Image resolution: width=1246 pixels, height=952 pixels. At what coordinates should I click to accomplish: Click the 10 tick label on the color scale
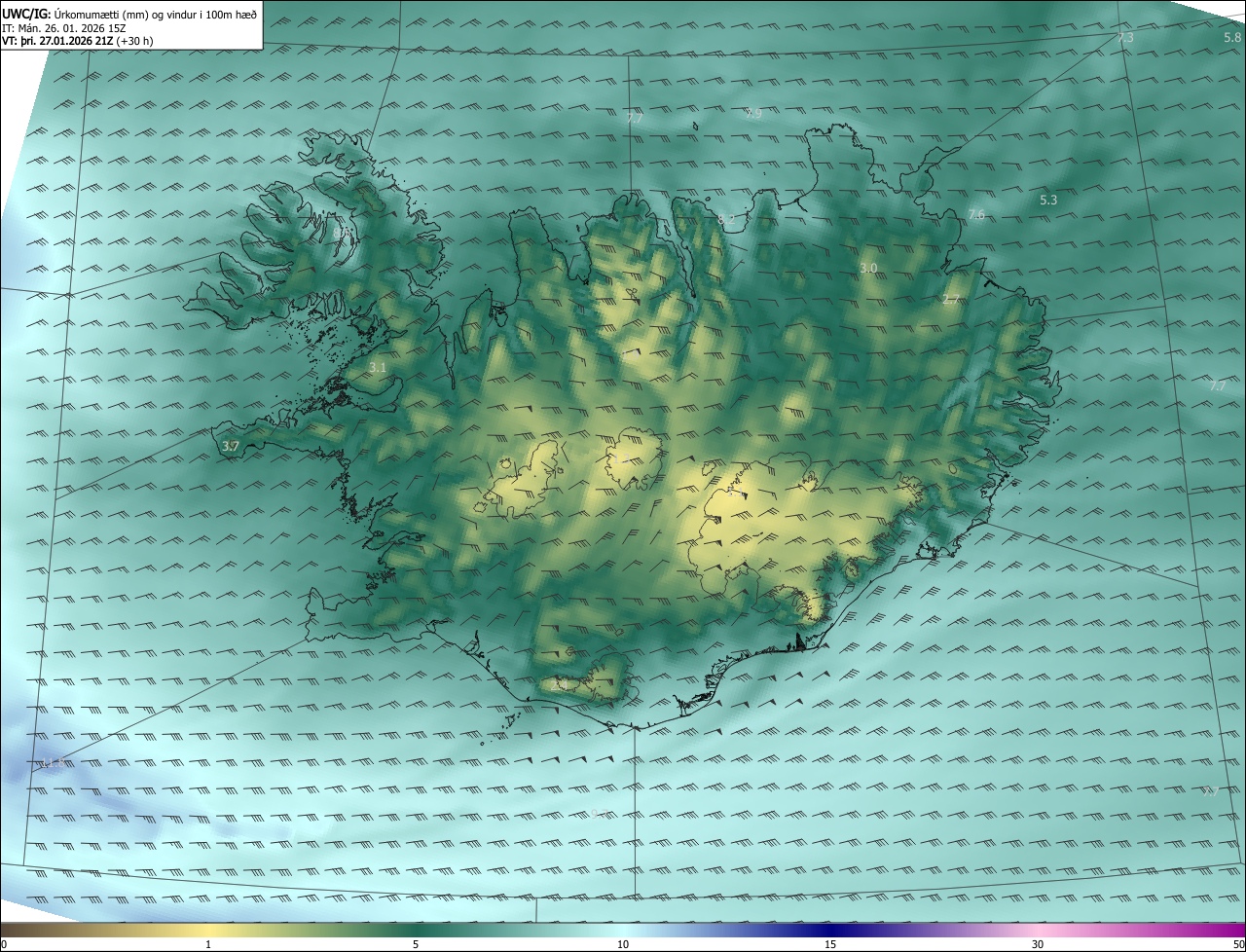pos(623,944)
